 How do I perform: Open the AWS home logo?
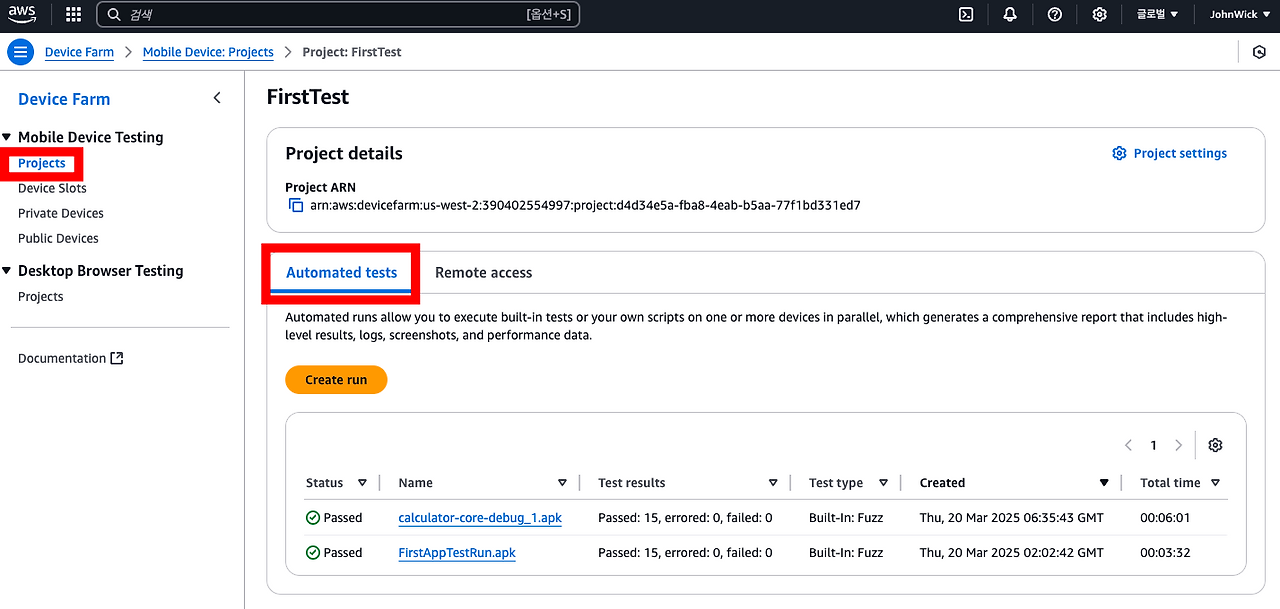click(x=22, y=14)
